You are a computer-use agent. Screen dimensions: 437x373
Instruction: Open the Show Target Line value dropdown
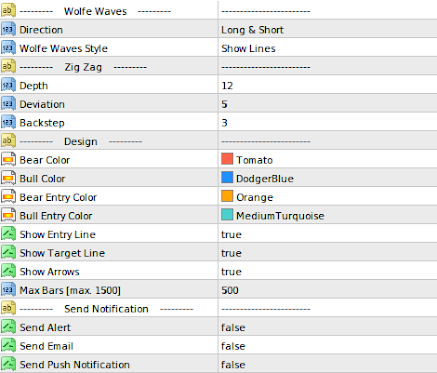(x=328, y=253)
